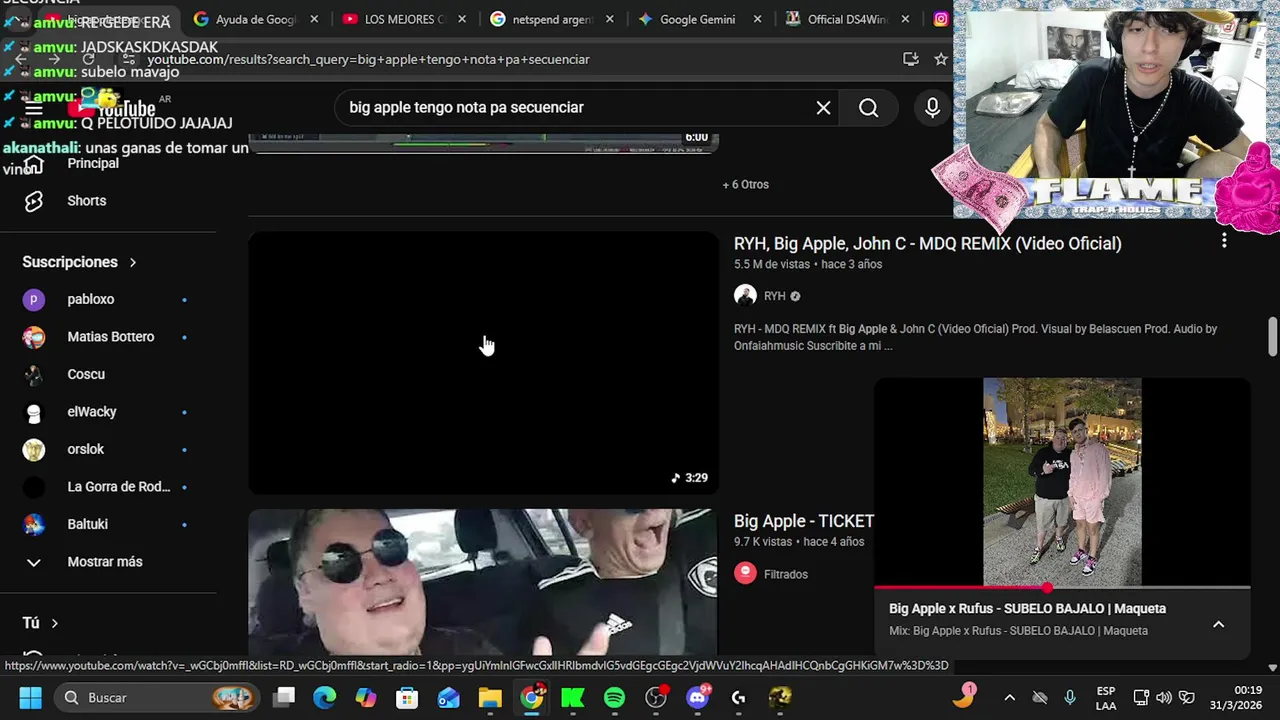This screenshot has height=720, width=1280.
Task: Switch to Chrome in the taskbar
Action: [x=532, y=697]
